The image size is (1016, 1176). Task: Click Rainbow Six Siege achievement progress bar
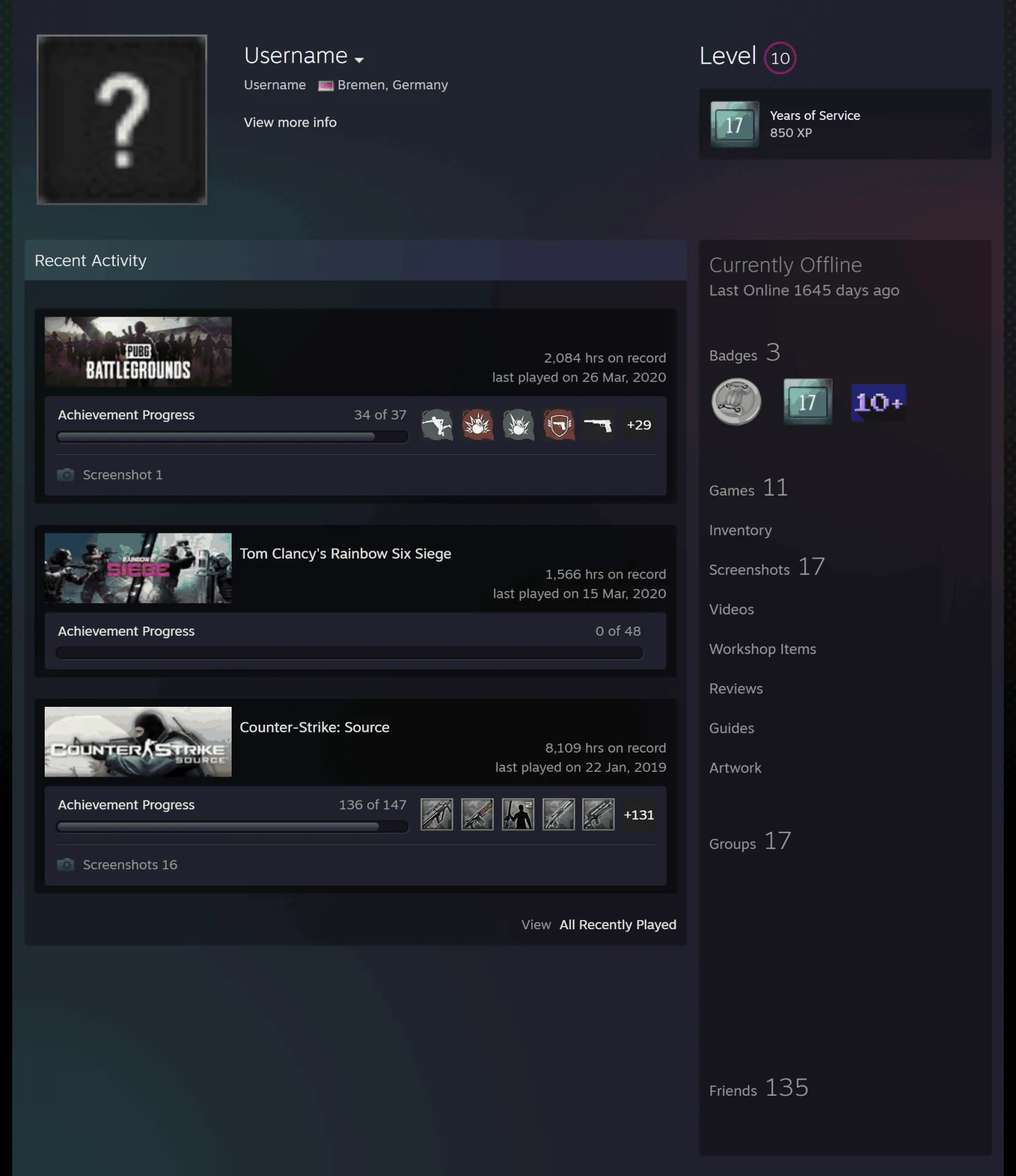(349, 653)
